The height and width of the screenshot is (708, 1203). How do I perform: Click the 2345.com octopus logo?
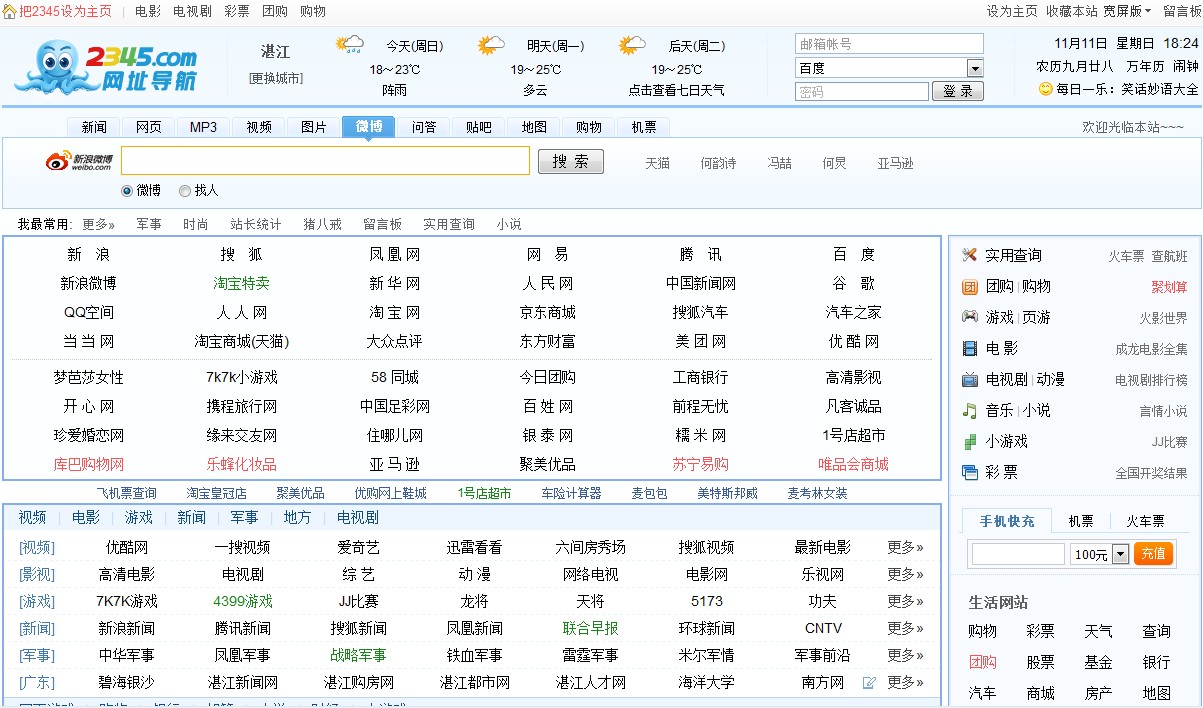point(105,67)
